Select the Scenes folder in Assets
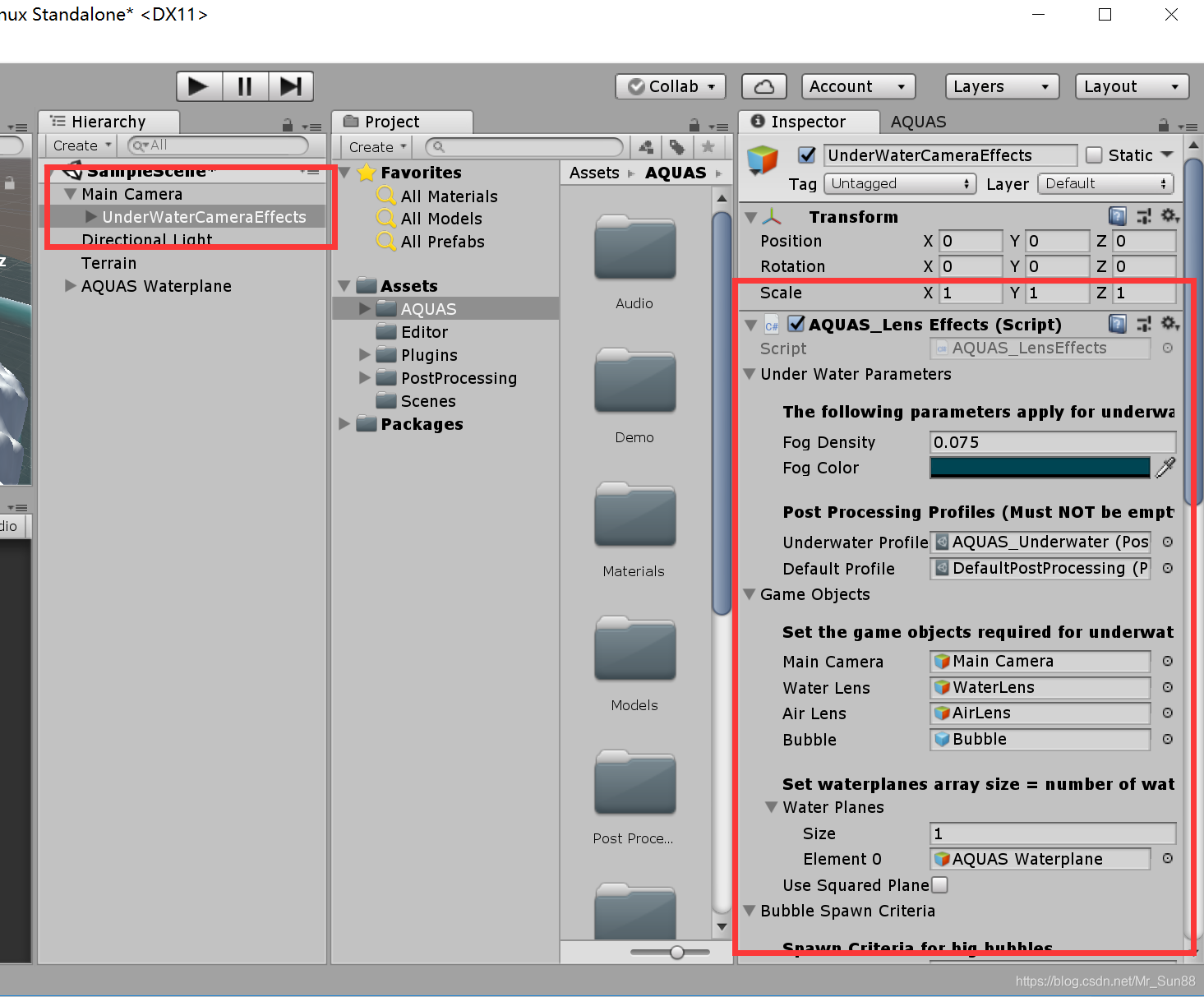This screenshot has height=997, width=1204. click(427, 401)
